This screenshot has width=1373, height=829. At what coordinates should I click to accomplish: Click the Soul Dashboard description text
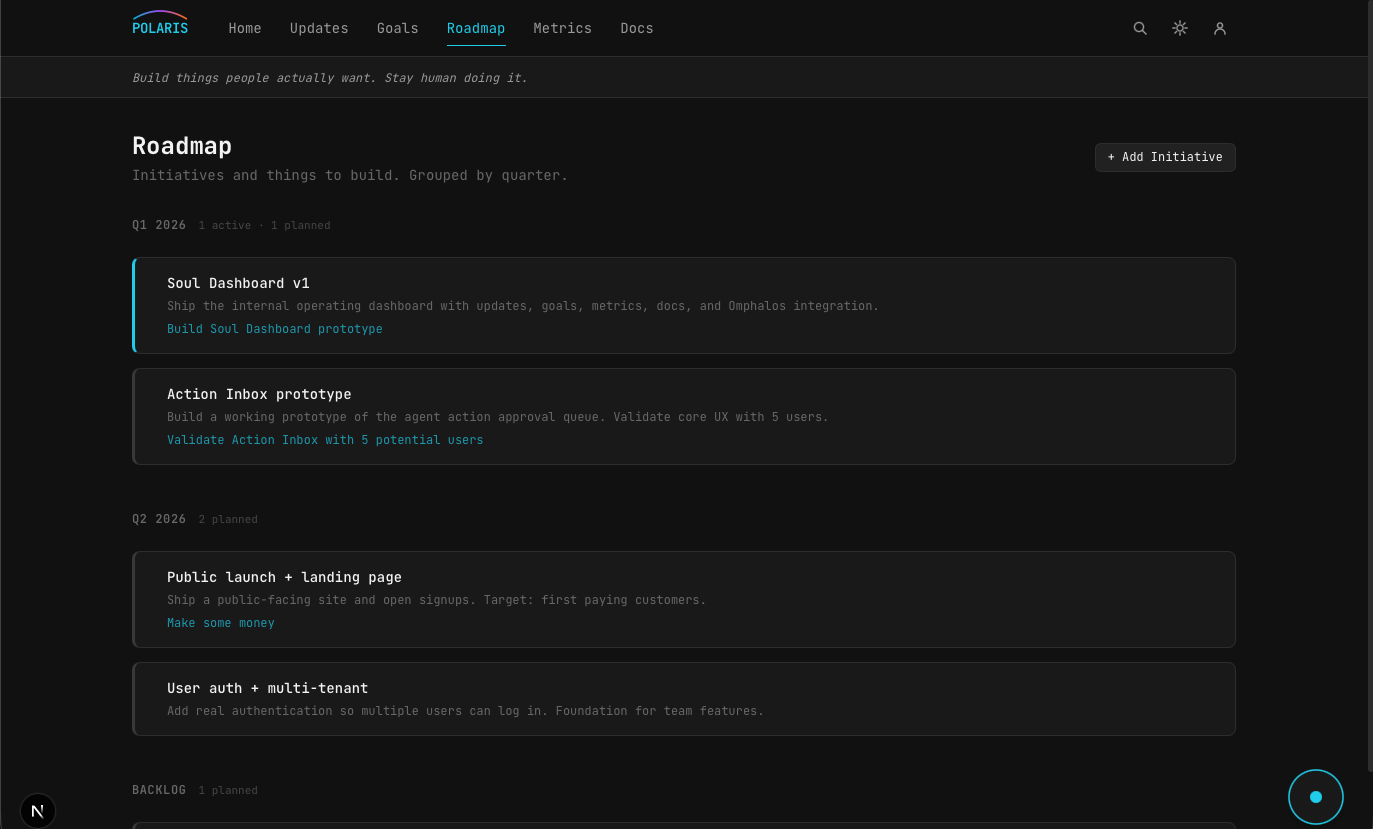coord(523,306)
